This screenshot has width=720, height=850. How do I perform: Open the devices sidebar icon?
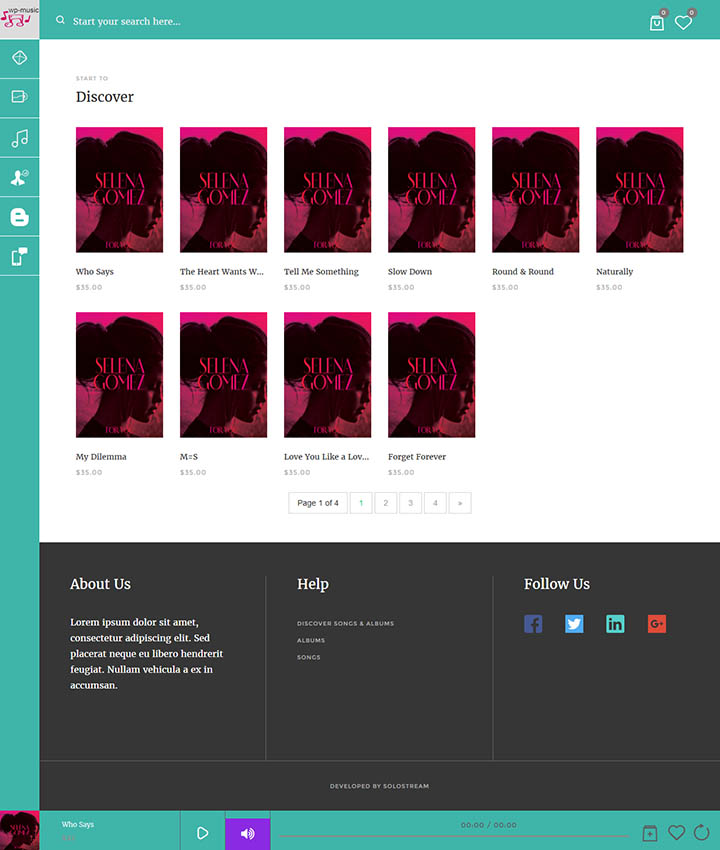pos(20,256)
